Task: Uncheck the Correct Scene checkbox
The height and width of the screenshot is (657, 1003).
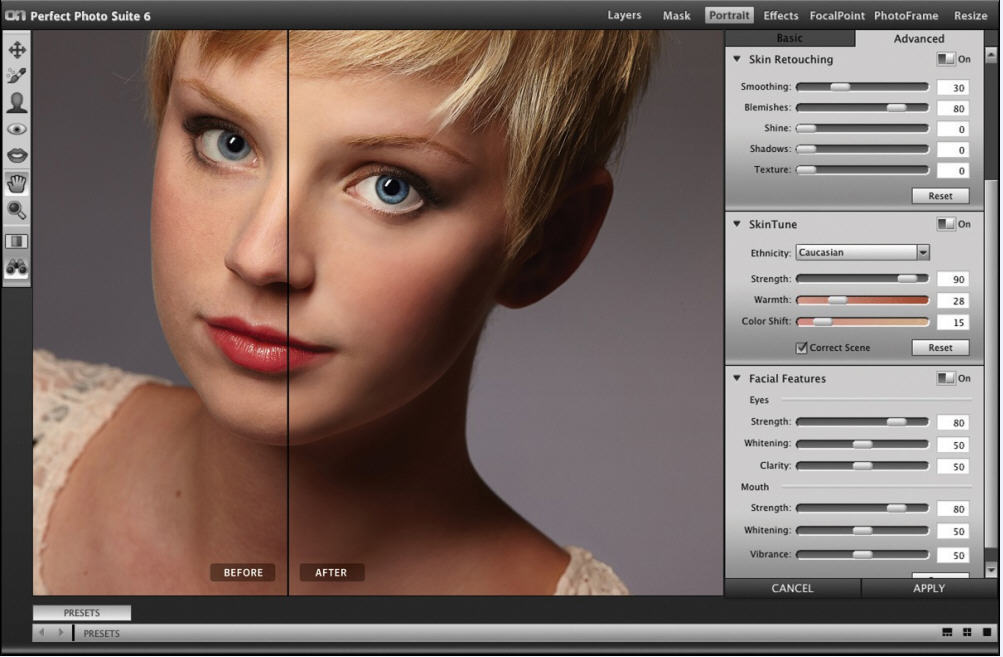Action: [802, 346]
